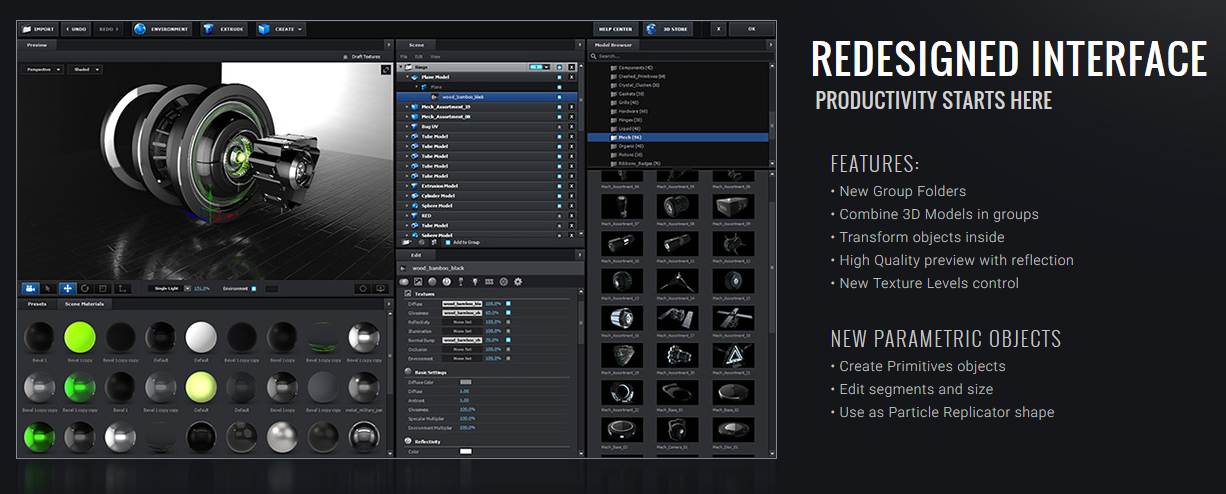Click the Diffuse texture file field

[x=463, y=303]
